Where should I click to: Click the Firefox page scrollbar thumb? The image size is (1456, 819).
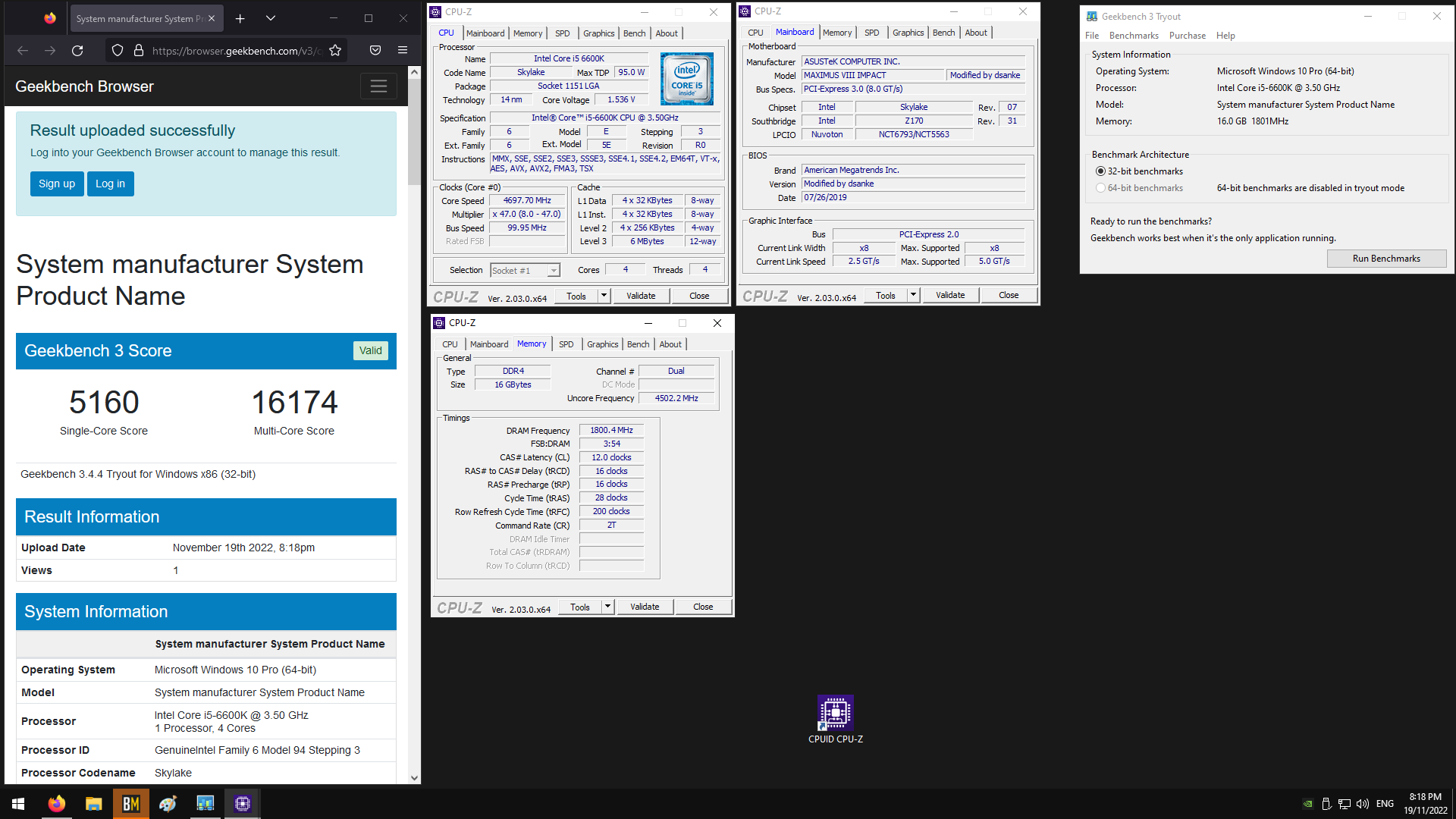[414, 132]
